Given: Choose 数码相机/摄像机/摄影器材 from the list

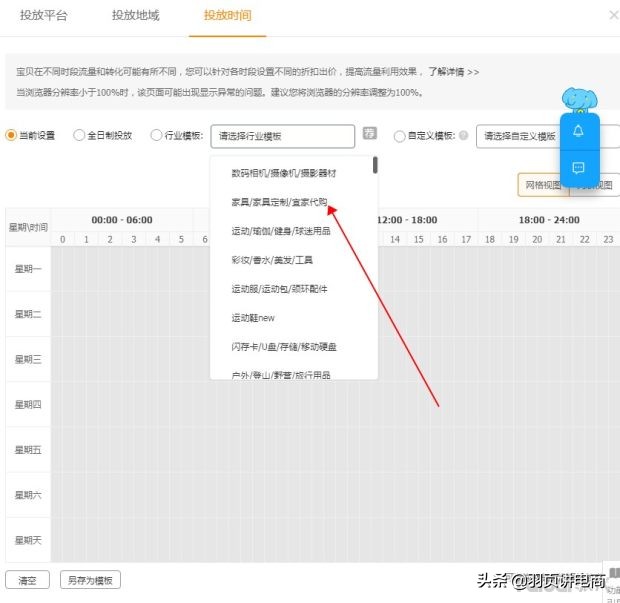Looking at the screenshot, I should coord(284,173).
